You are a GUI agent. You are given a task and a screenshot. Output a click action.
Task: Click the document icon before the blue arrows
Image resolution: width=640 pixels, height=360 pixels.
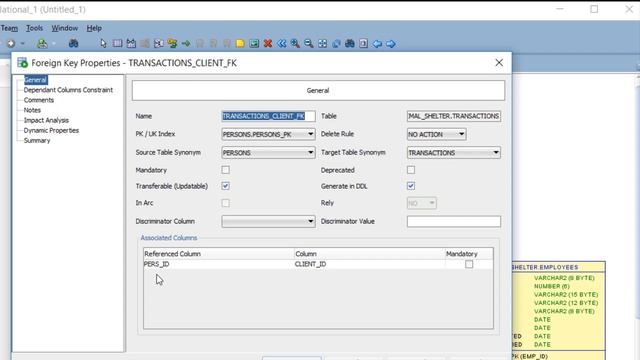pyautogui.click(x=363, y=43)
